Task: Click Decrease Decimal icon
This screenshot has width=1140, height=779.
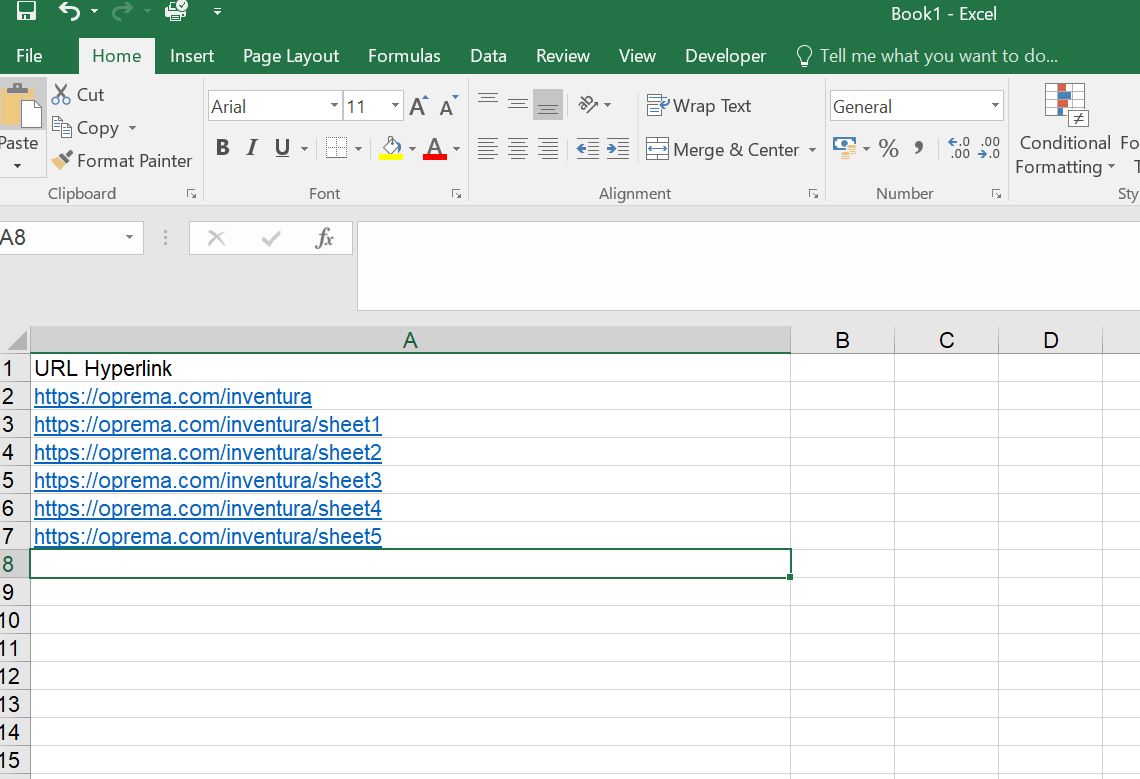Action: tap(989, 148)
